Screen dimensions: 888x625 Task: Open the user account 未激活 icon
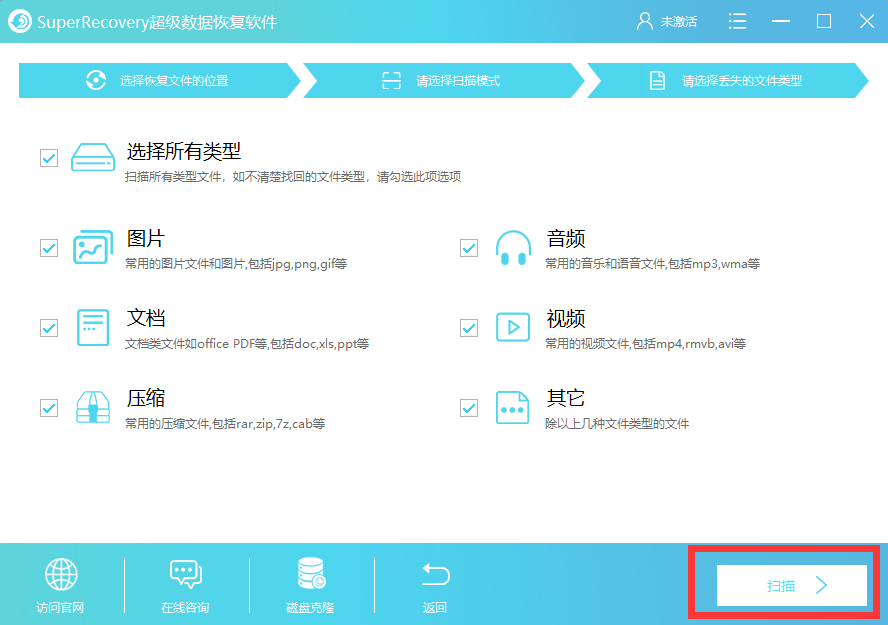pos(644,22)
